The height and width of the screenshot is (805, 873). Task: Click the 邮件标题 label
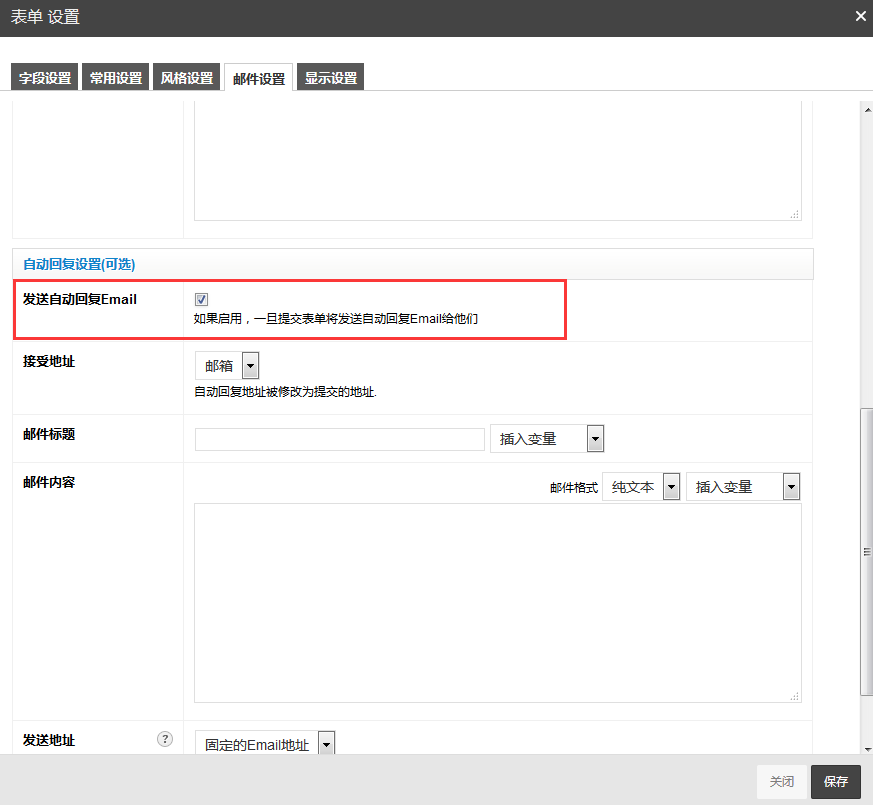coord(49,434)
